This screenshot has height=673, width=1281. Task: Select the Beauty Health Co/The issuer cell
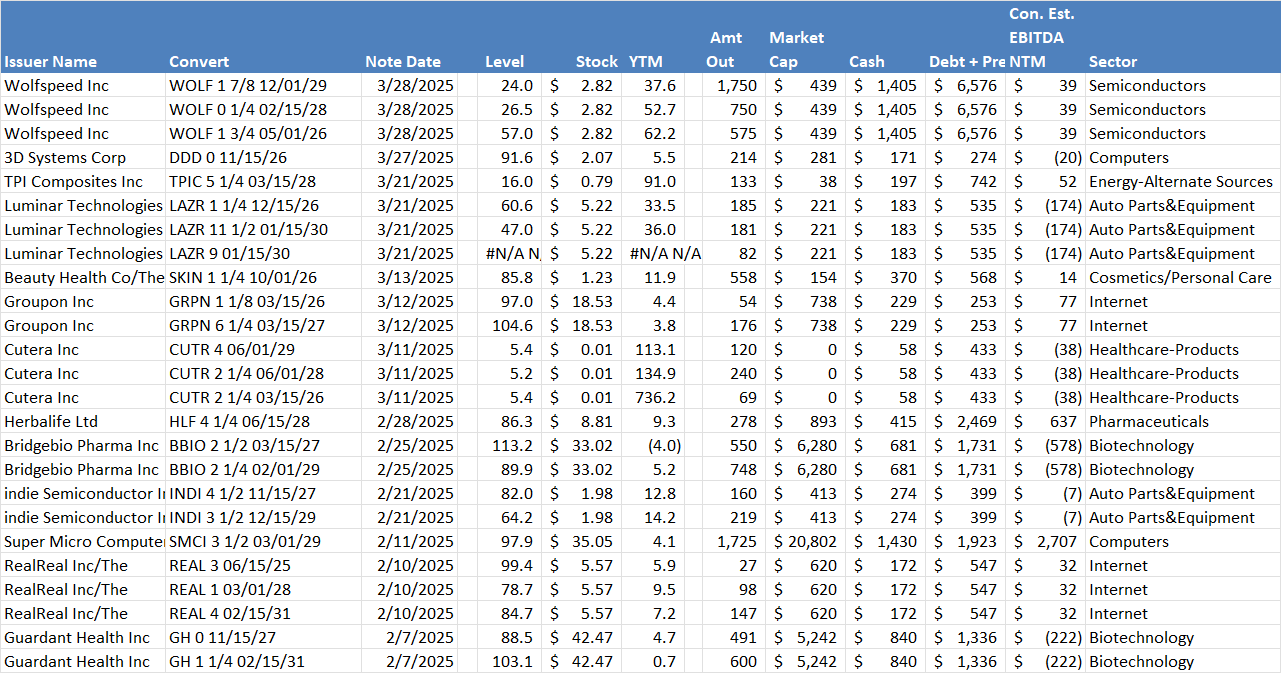tap(84, 277)
